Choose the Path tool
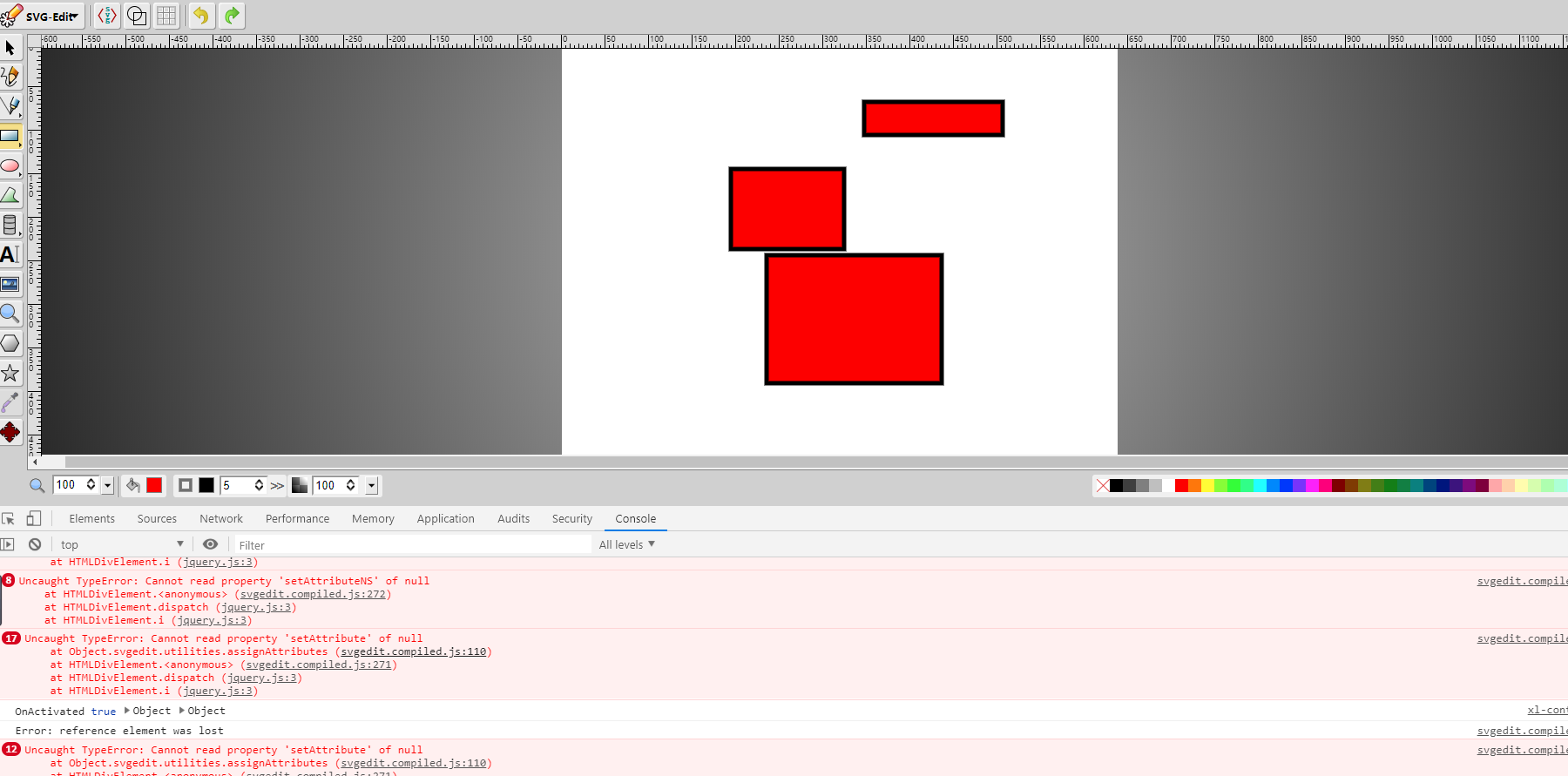The height and width of the screenshot is (776, 1568). click(10, 195)
